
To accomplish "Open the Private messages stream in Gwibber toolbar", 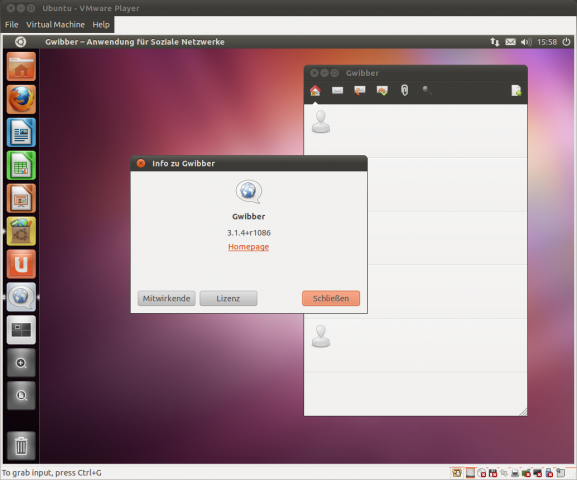I will coord(382,90).
